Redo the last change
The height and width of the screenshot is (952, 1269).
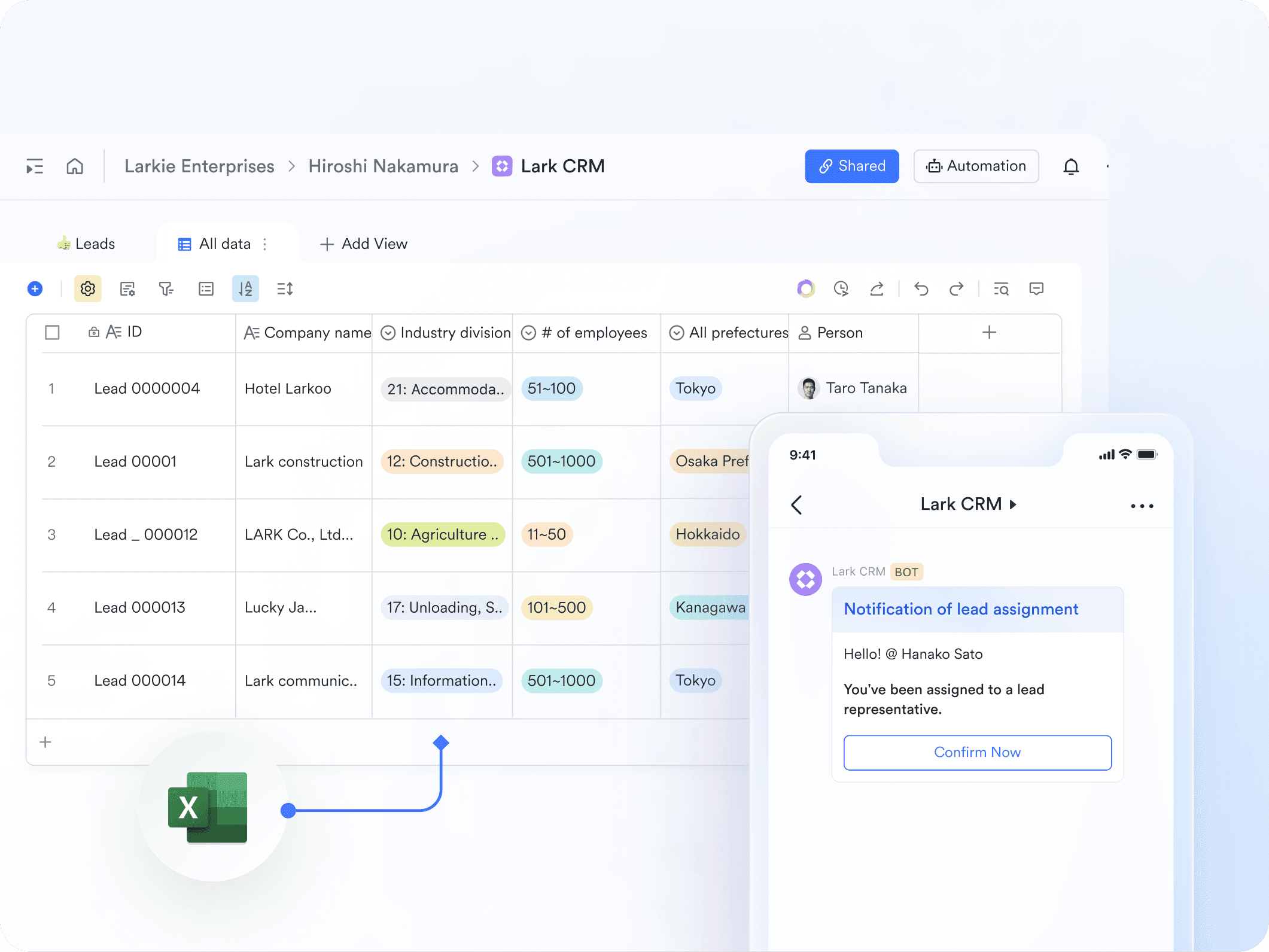point(956,288)
